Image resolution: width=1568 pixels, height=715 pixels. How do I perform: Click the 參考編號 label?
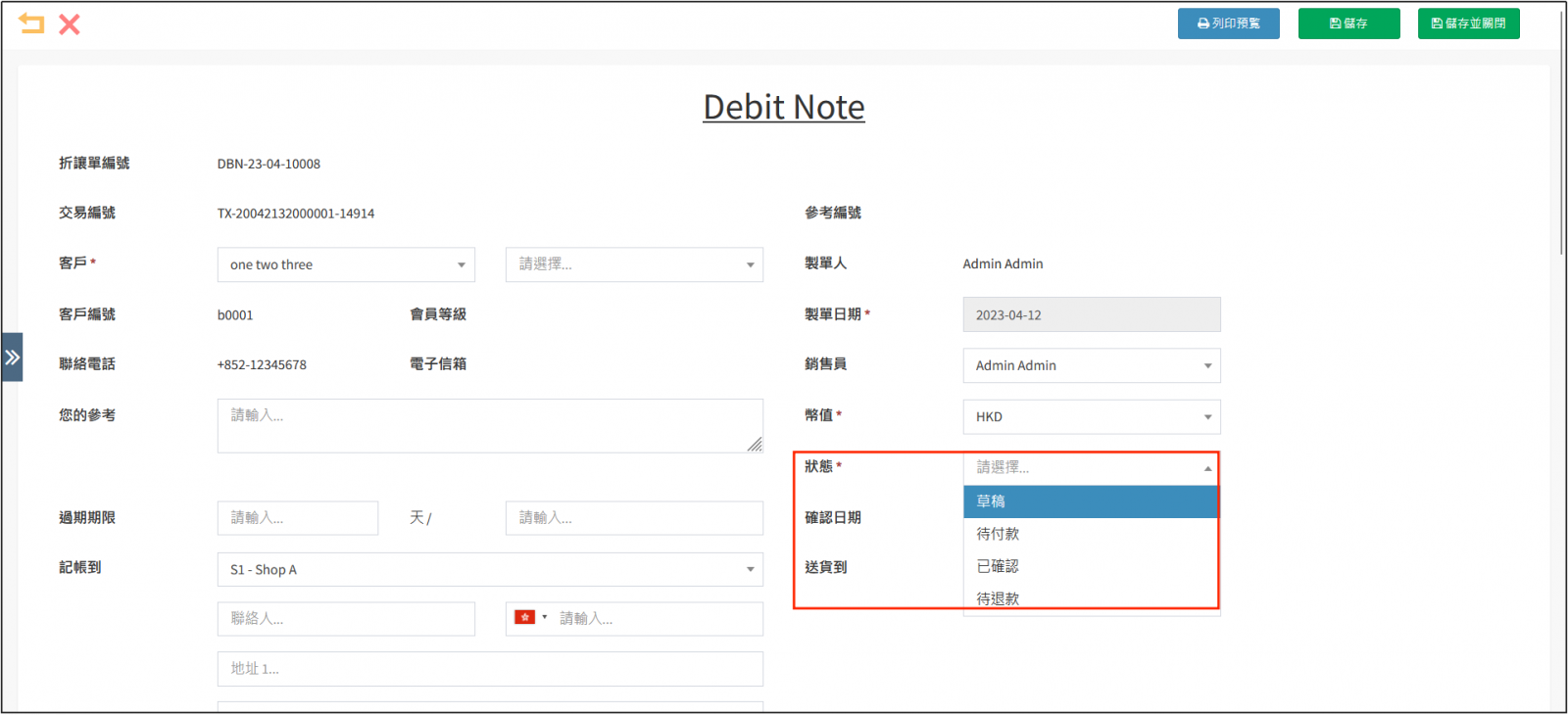(833, 213)
